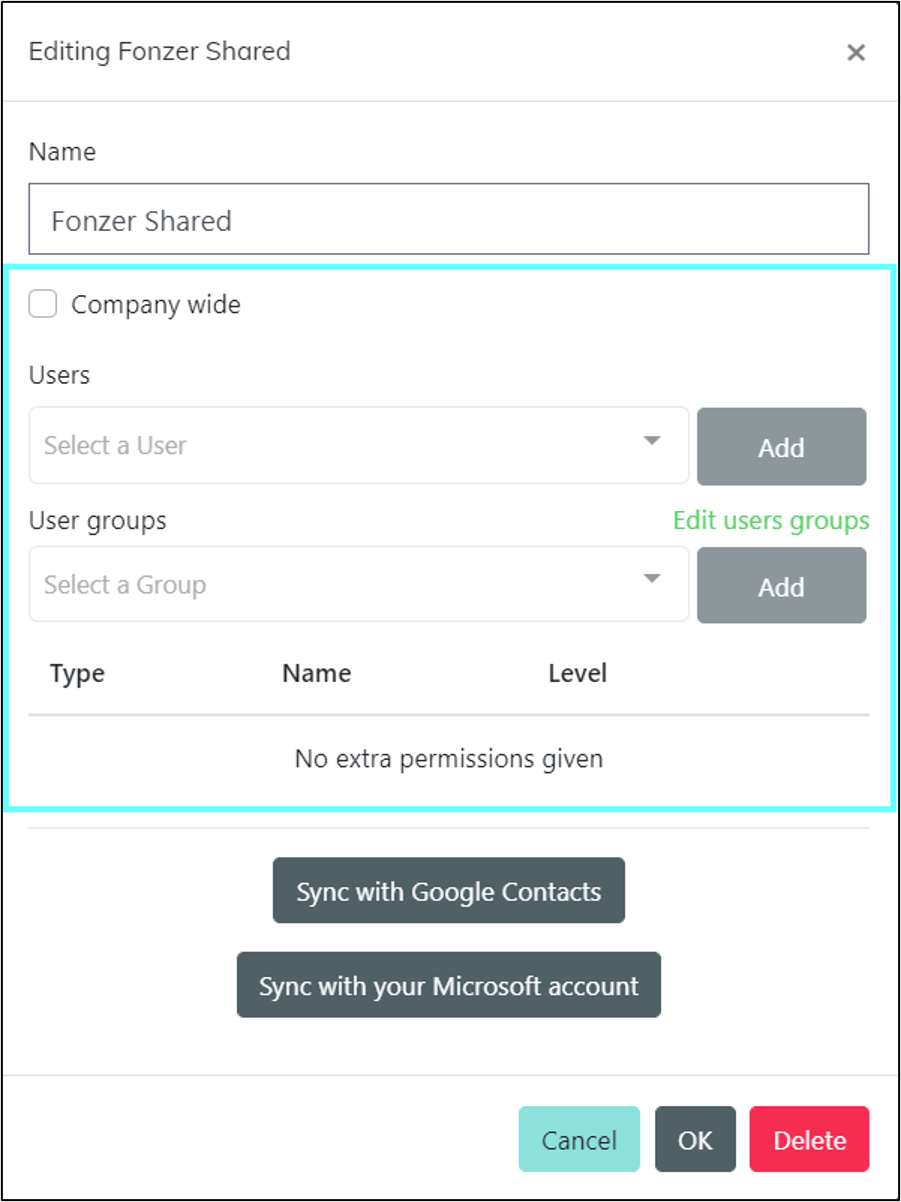Open the Edit users groups link

(x=771, y=521)
